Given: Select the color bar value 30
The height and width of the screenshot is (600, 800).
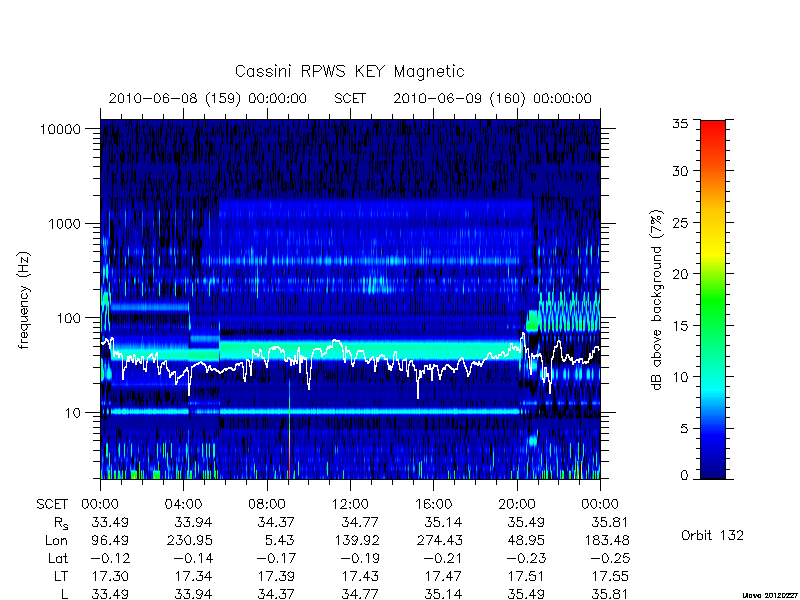Looking at the screenshot, I should (x=680, y=171).
